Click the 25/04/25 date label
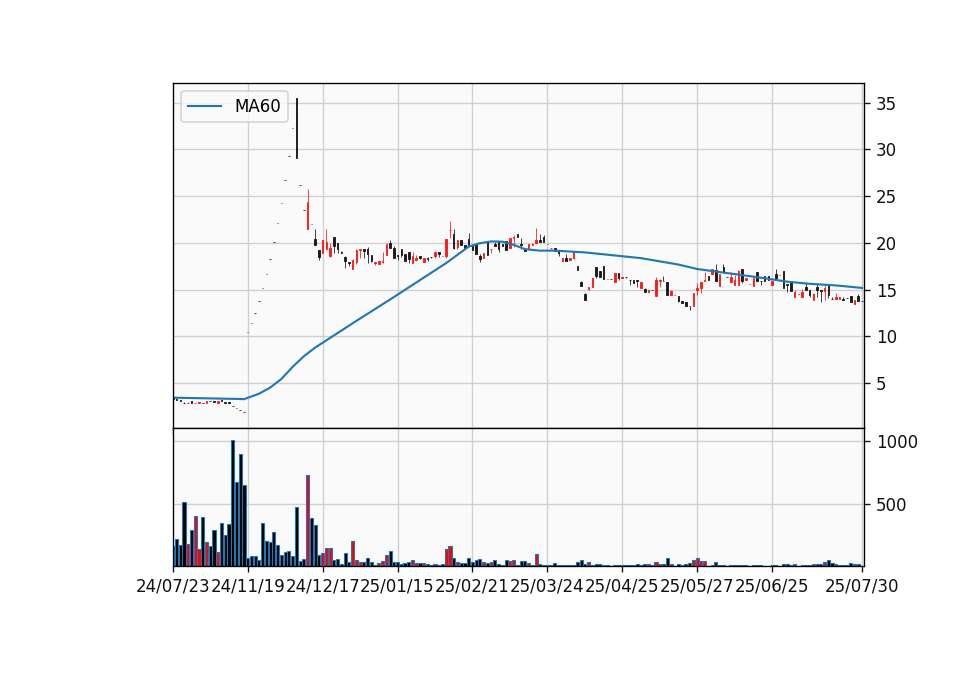The height and width of the screenshot is (690, 960). point(622,586)
